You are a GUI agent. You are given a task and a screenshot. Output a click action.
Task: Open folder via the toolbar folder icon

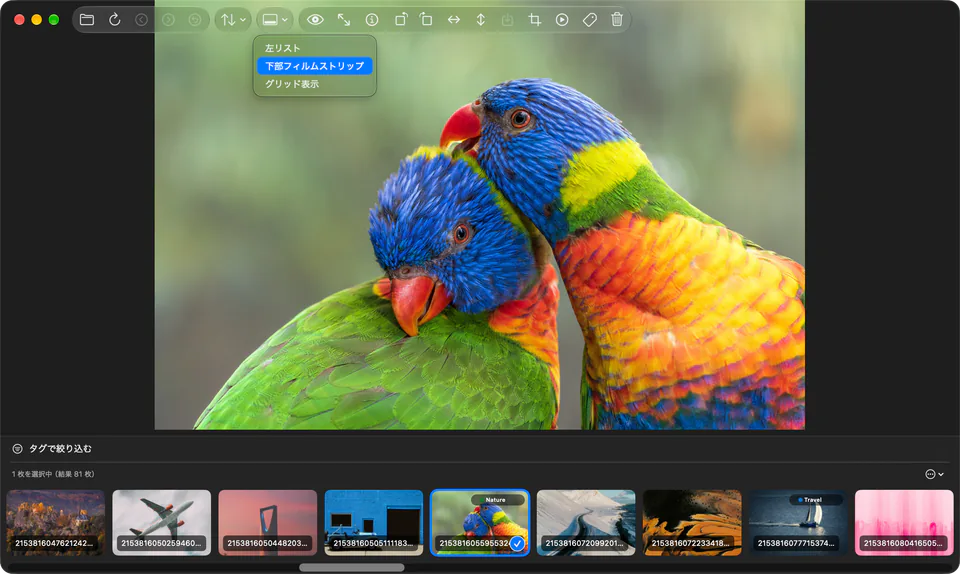pos(87,20)
